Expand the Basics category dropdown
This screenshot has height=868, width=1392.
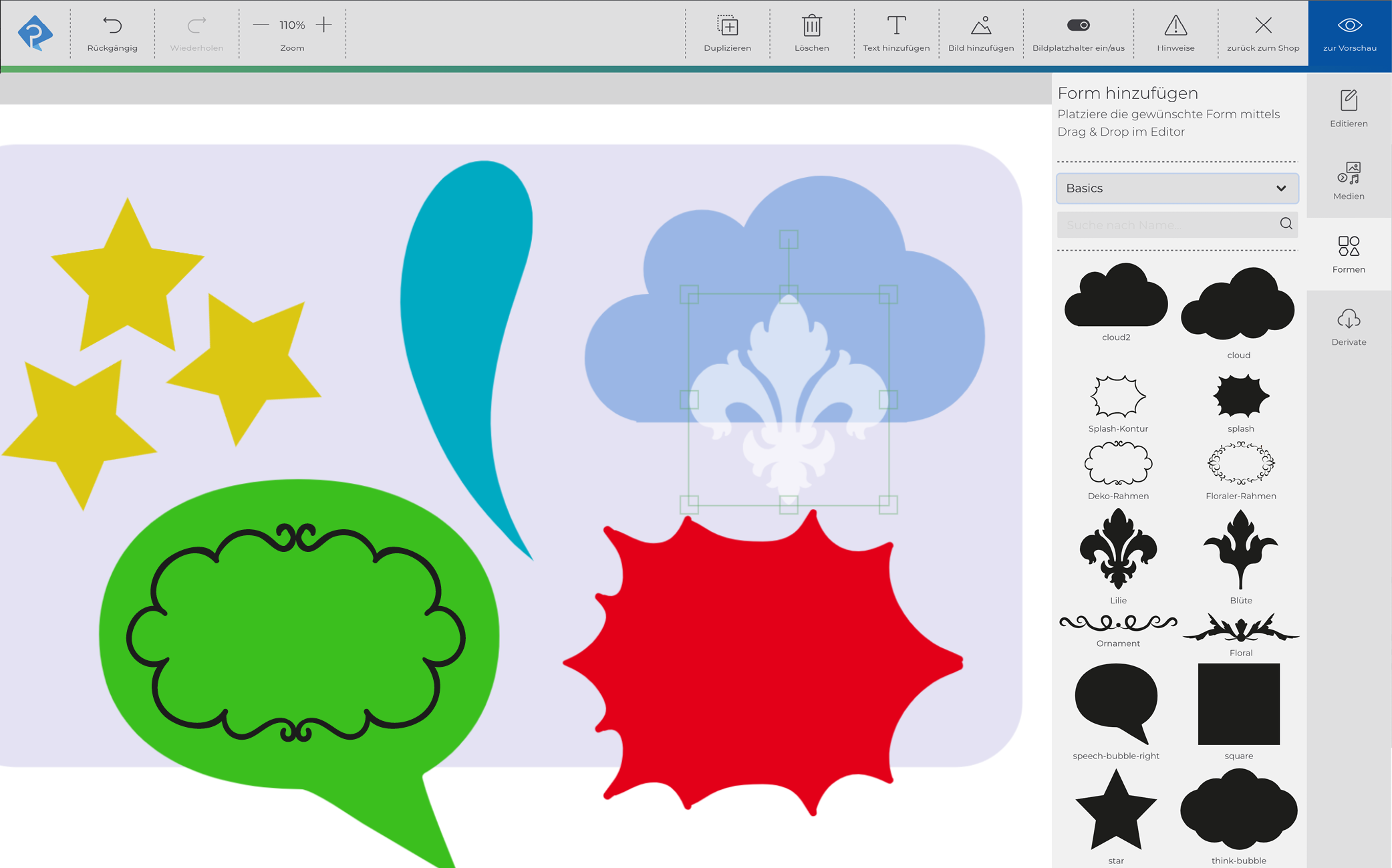(1177, 188)
